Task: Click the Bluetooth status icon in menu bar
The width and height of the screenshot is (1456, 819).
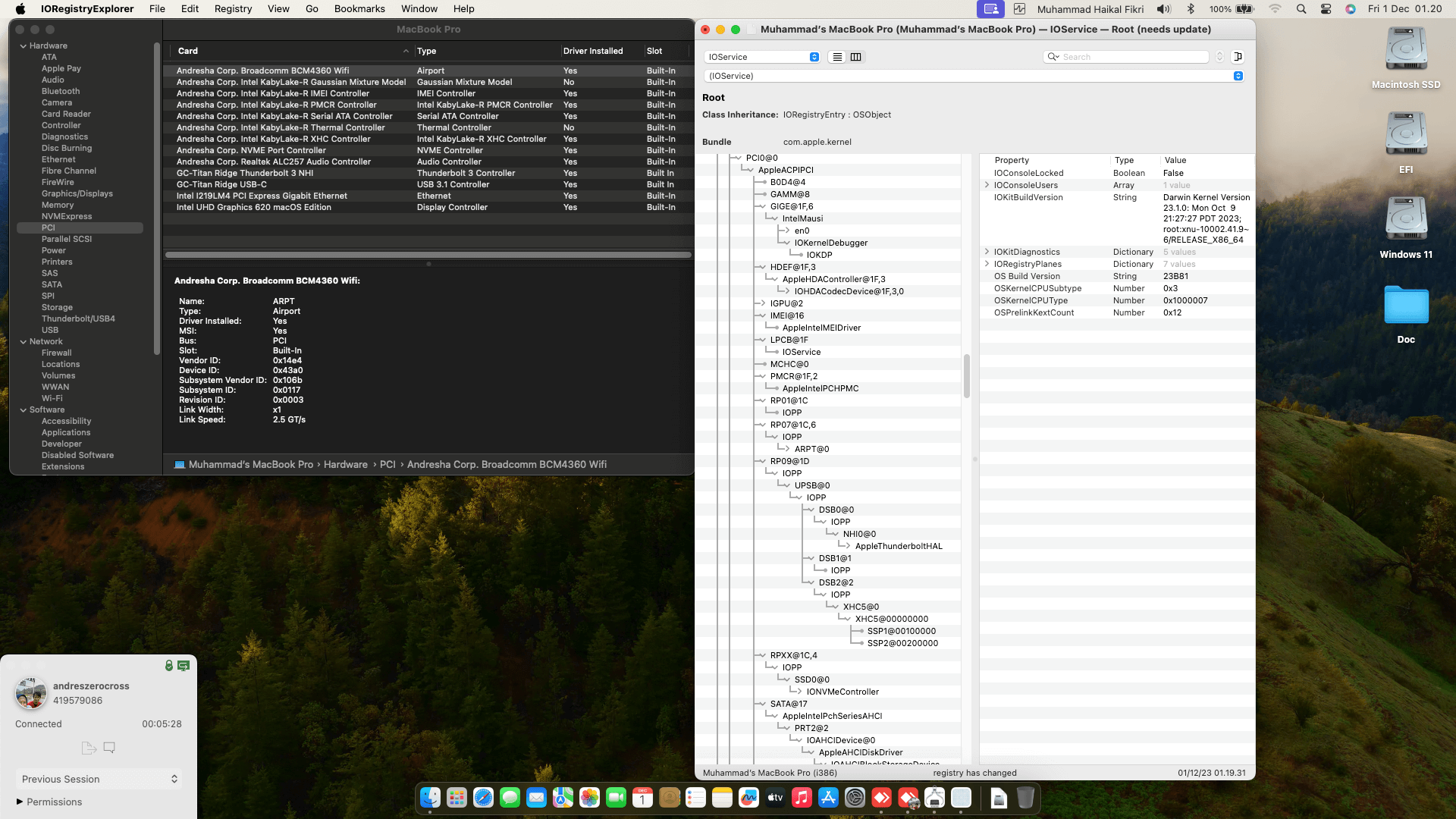Action: point(1191,9)
